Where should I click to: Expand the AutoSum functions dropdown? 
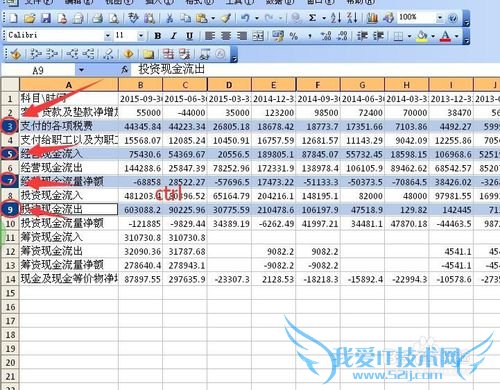[x=323, y=18]
